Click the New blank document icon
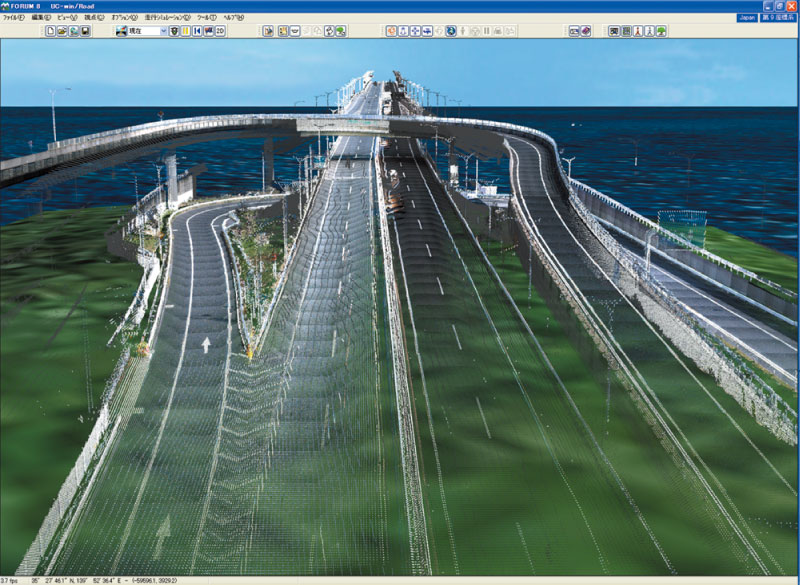Viewport: 800px width, 585px height. click(x=50, y=31)
